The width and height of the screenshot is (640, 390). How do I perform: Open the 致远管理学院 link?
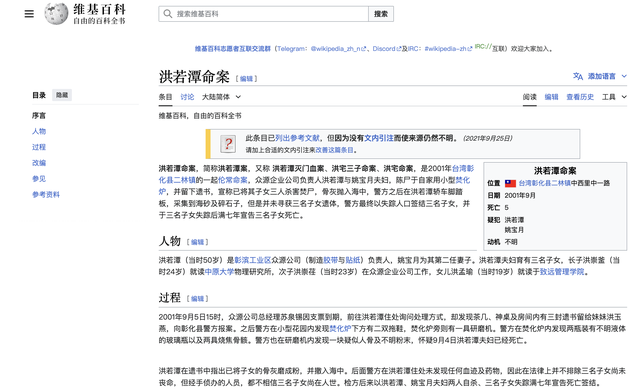click(562, 272)
